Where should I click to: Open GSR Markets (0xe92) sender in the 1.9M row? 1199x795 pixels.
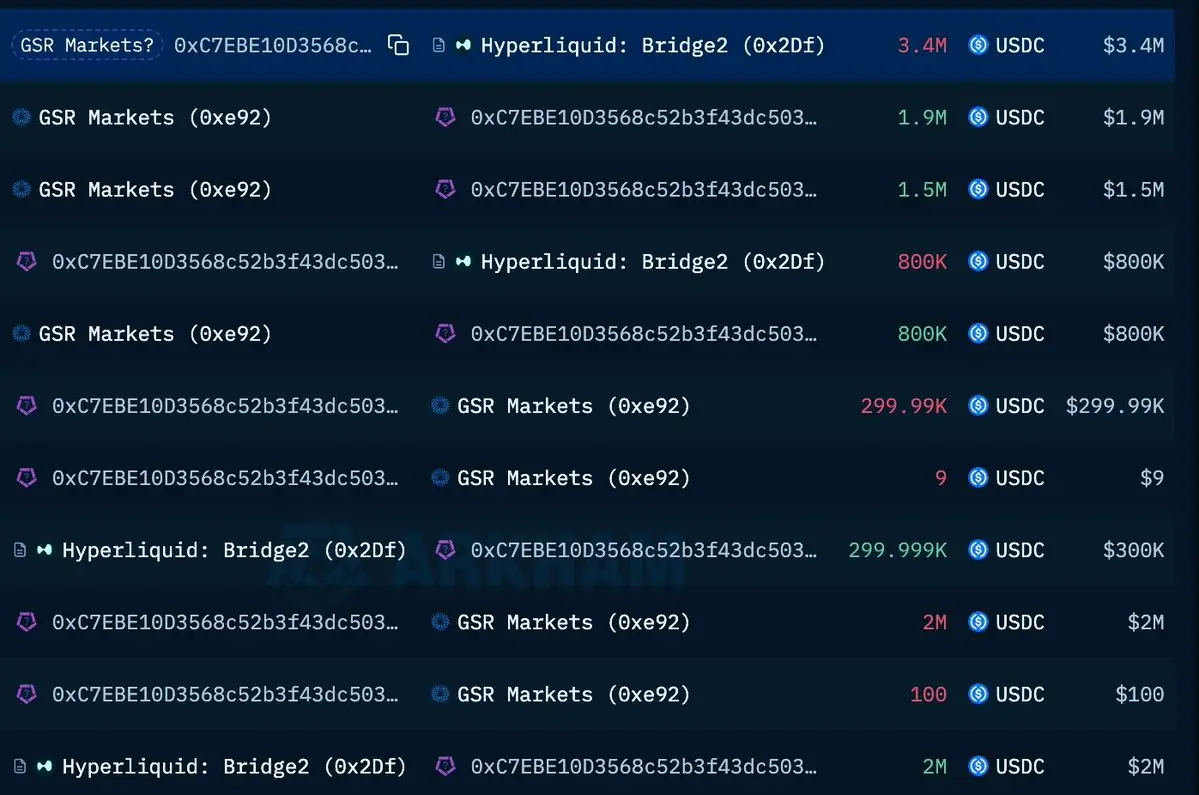(x=155, y=117)
